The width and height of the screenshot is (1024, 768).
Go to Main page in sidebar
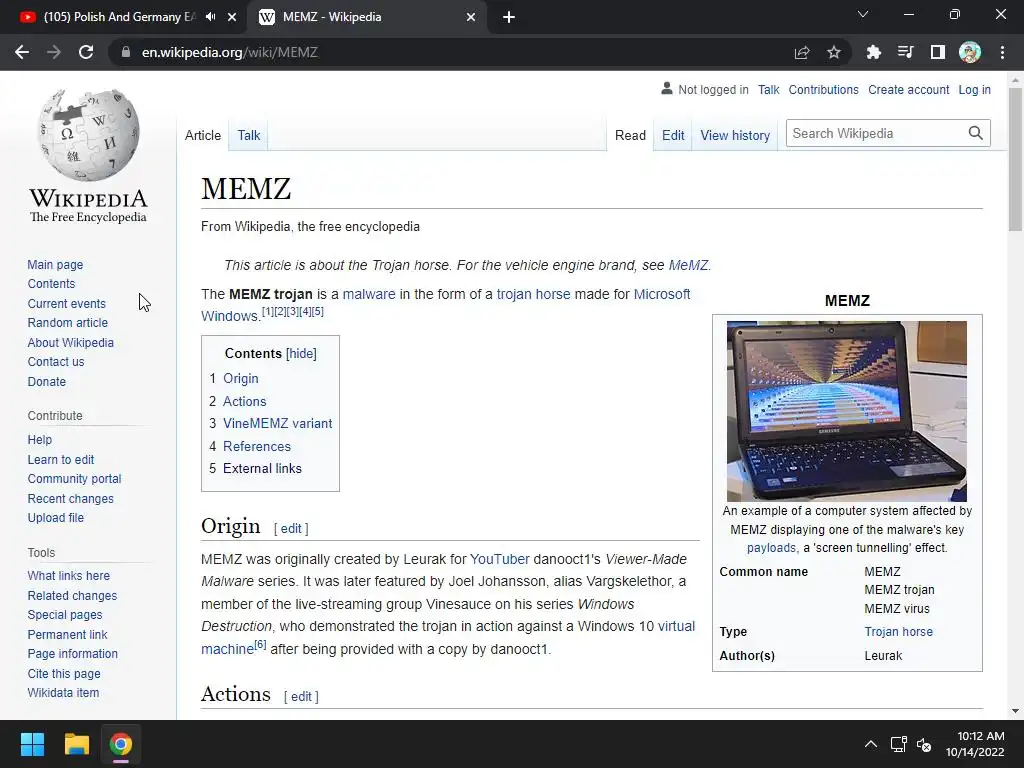[x=55, y=264]
